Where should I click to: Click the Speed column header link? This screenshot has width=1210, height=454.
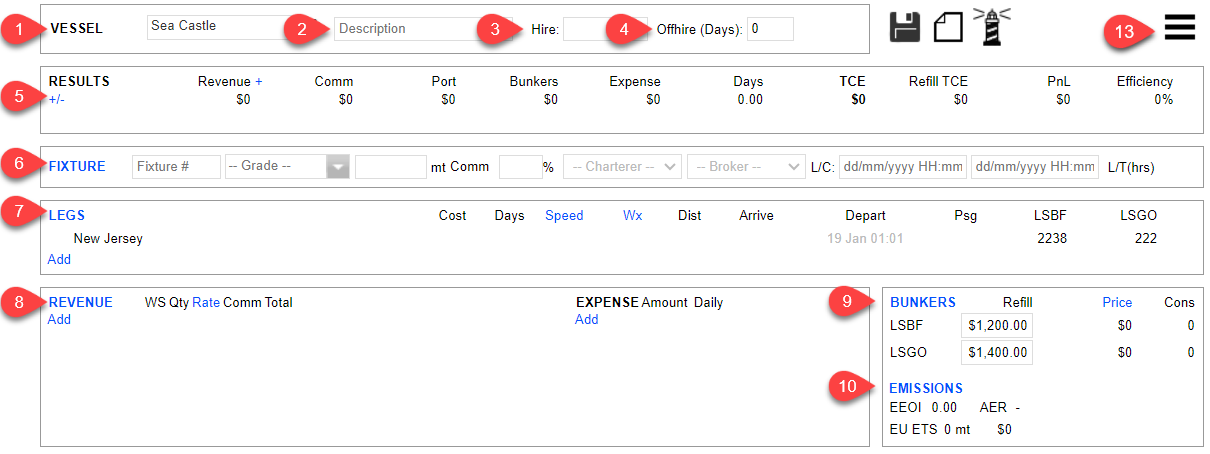point(564,215)
